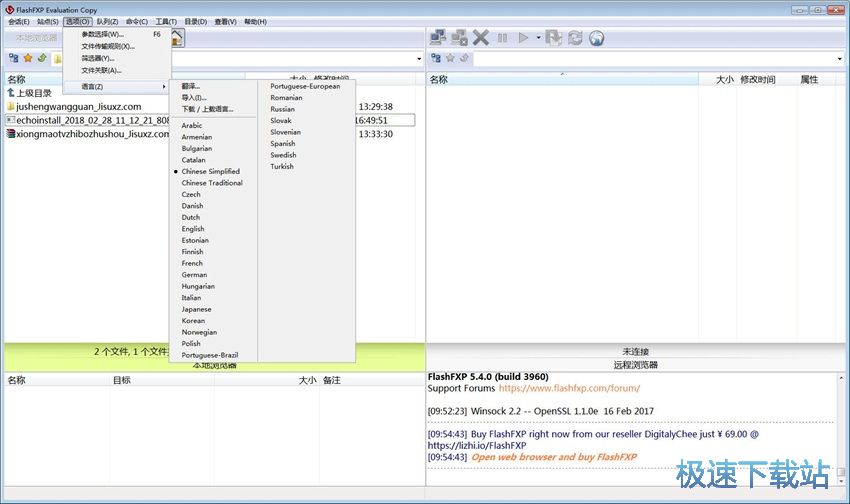Image resolution: width=850 pixels, height=504 pixels.
Task: Click the log pane scroll-up arrow
Action: tap(841, 378)
